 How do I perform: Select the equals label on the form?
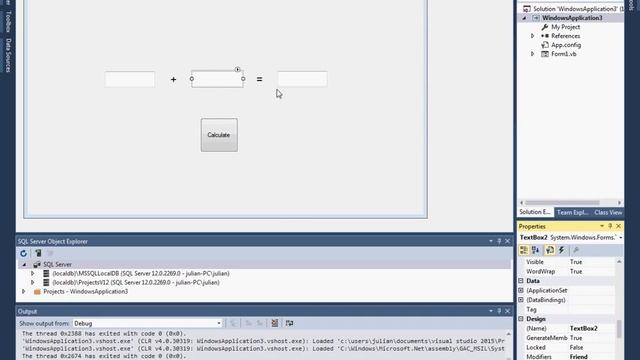260,80
